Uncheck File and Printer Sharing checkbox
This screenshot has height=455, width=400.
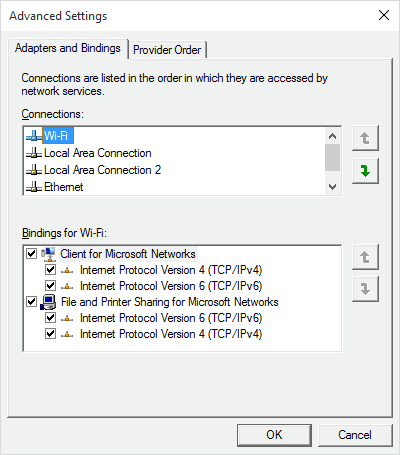31,302
